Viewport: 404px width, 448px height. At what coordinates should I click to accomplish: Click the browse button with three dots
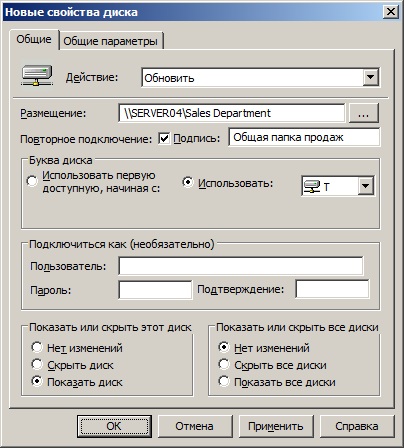(x=363, y=113)
